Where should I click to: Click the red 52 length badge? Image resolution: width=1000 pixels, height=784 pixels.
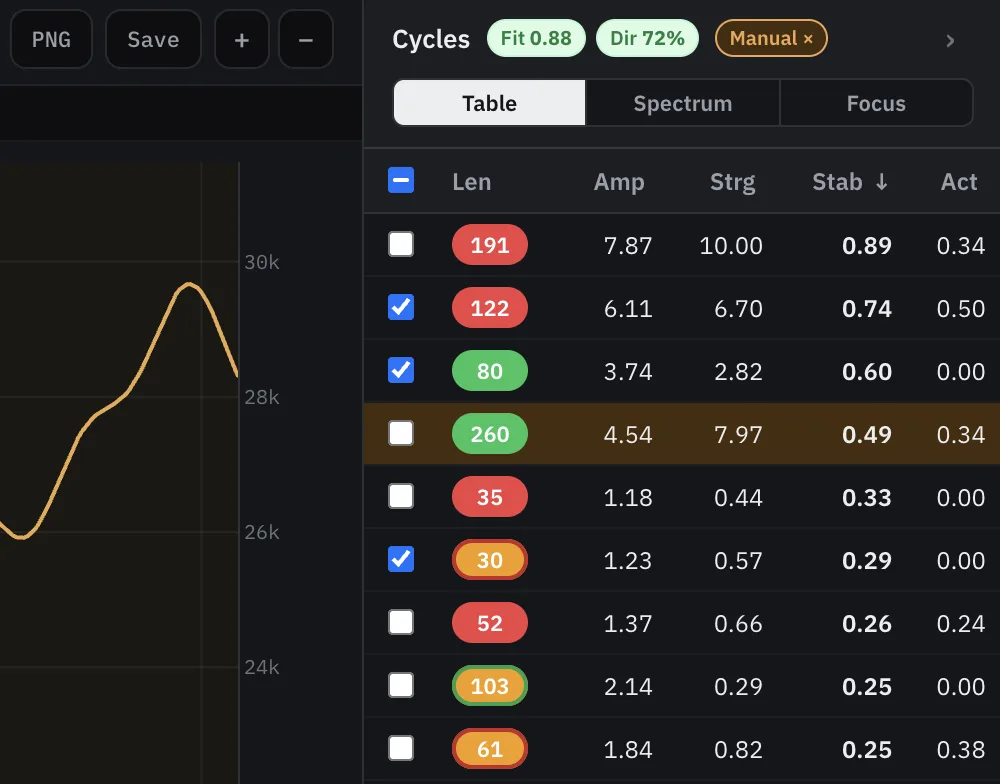tap(490, 623)
